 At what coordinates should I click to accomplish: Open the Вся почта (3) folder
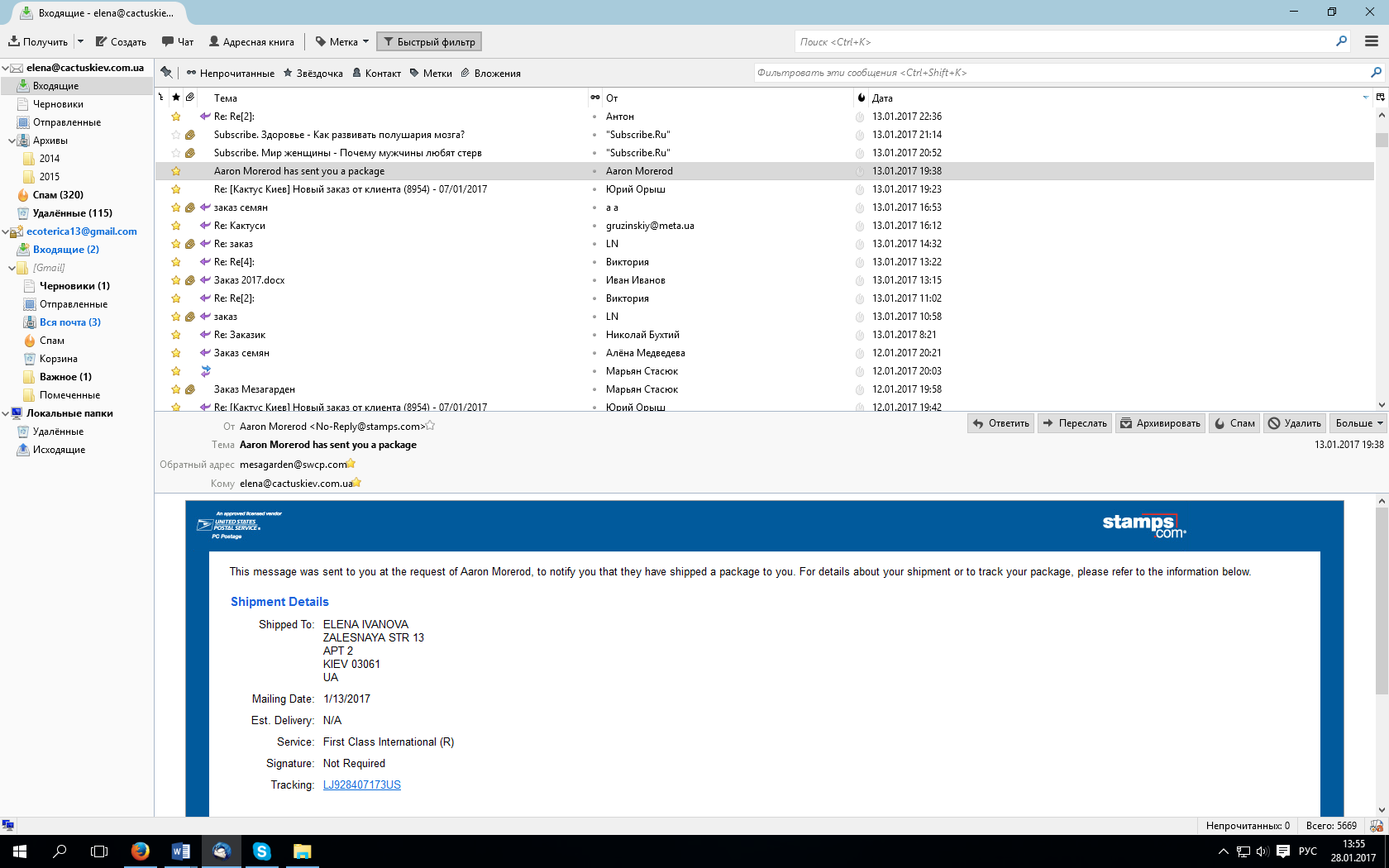pyautogui.click(x=70, y=322)
